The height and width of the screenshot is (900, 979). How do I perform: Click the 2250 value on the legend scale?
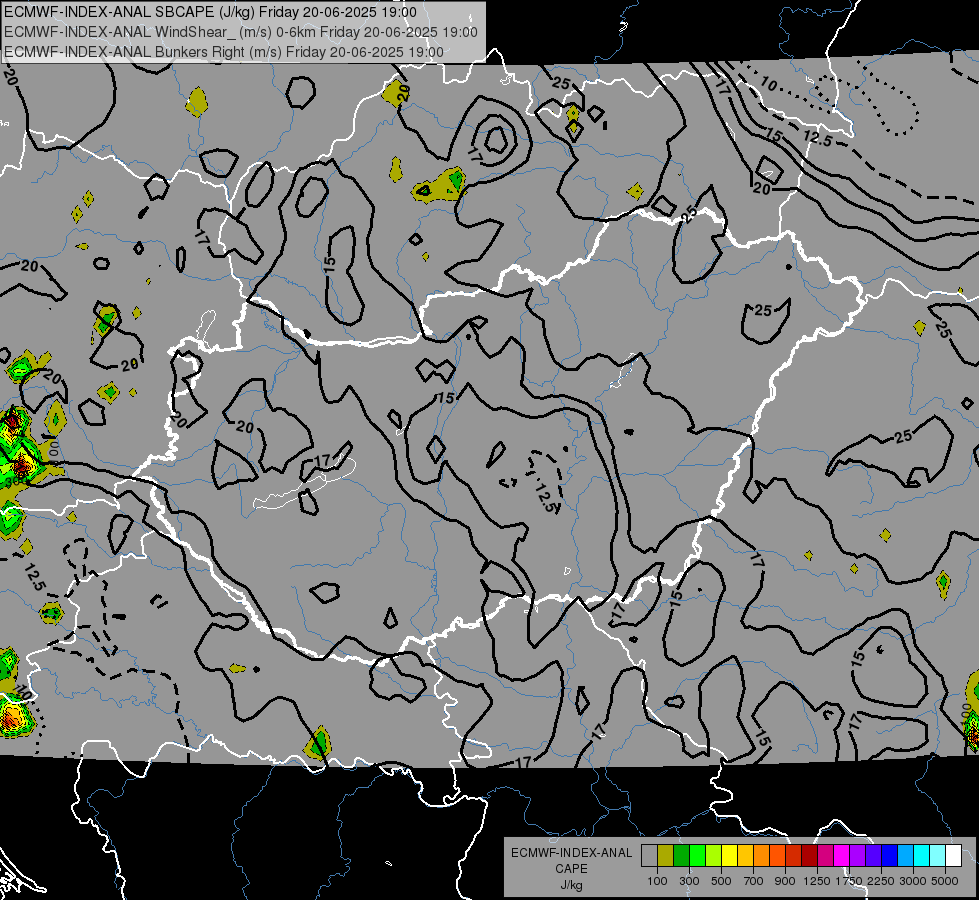[882, 881]
